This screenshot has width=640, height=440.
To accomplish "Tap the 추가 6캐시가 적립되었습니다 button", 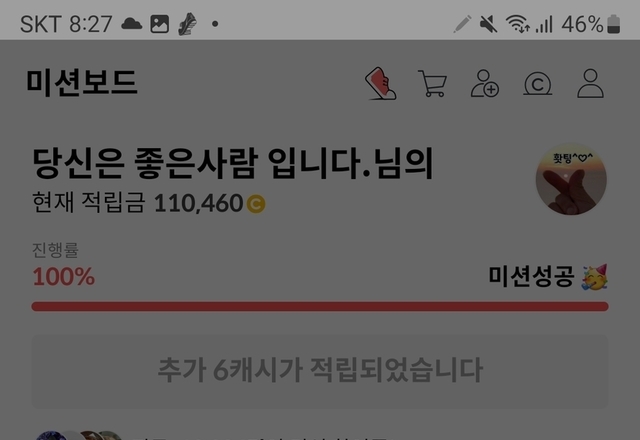I will pos(320,371).
